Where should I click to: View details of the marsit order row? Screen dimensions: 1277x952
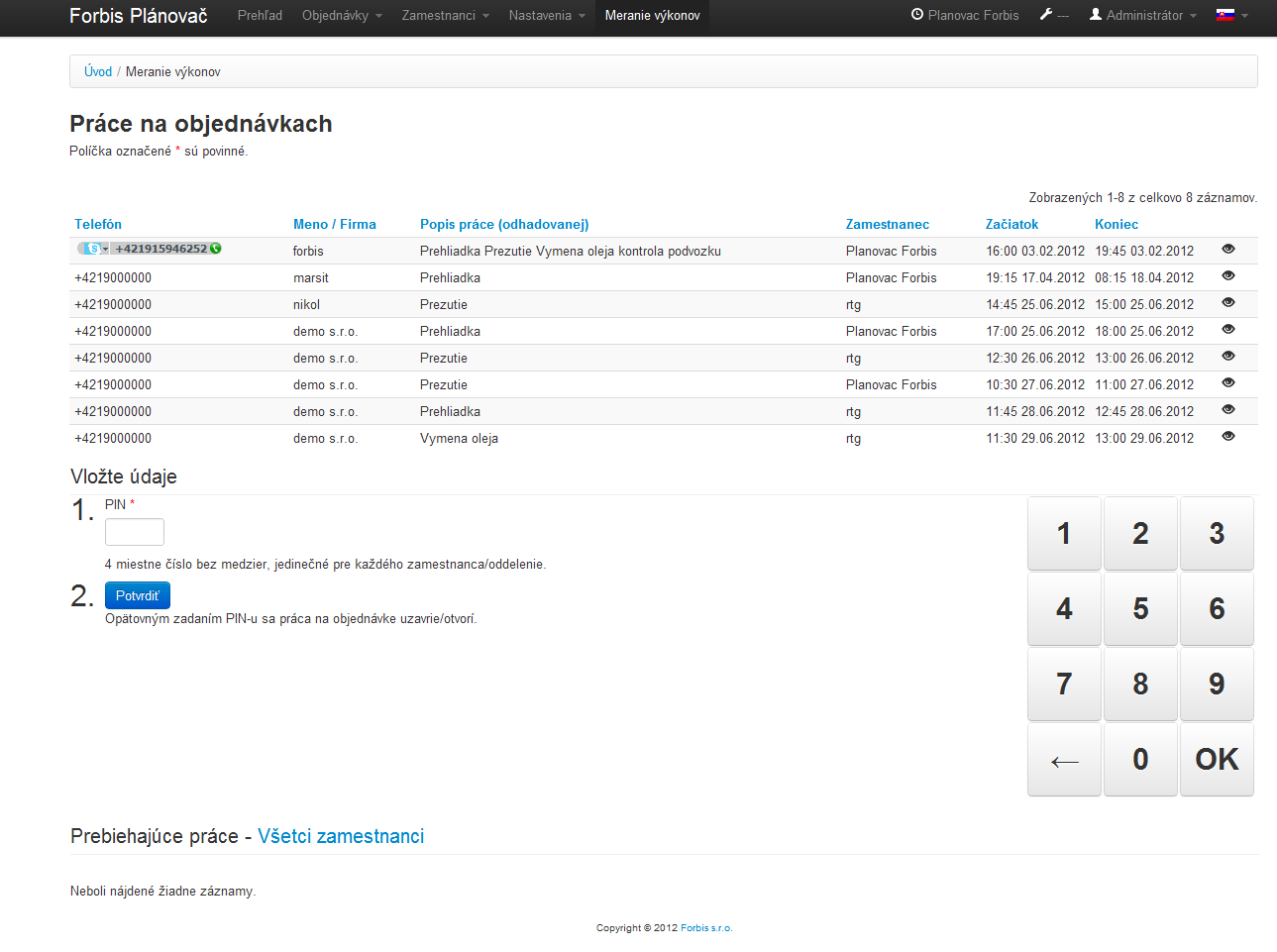pyautogui.click(x=1228, y=275)
